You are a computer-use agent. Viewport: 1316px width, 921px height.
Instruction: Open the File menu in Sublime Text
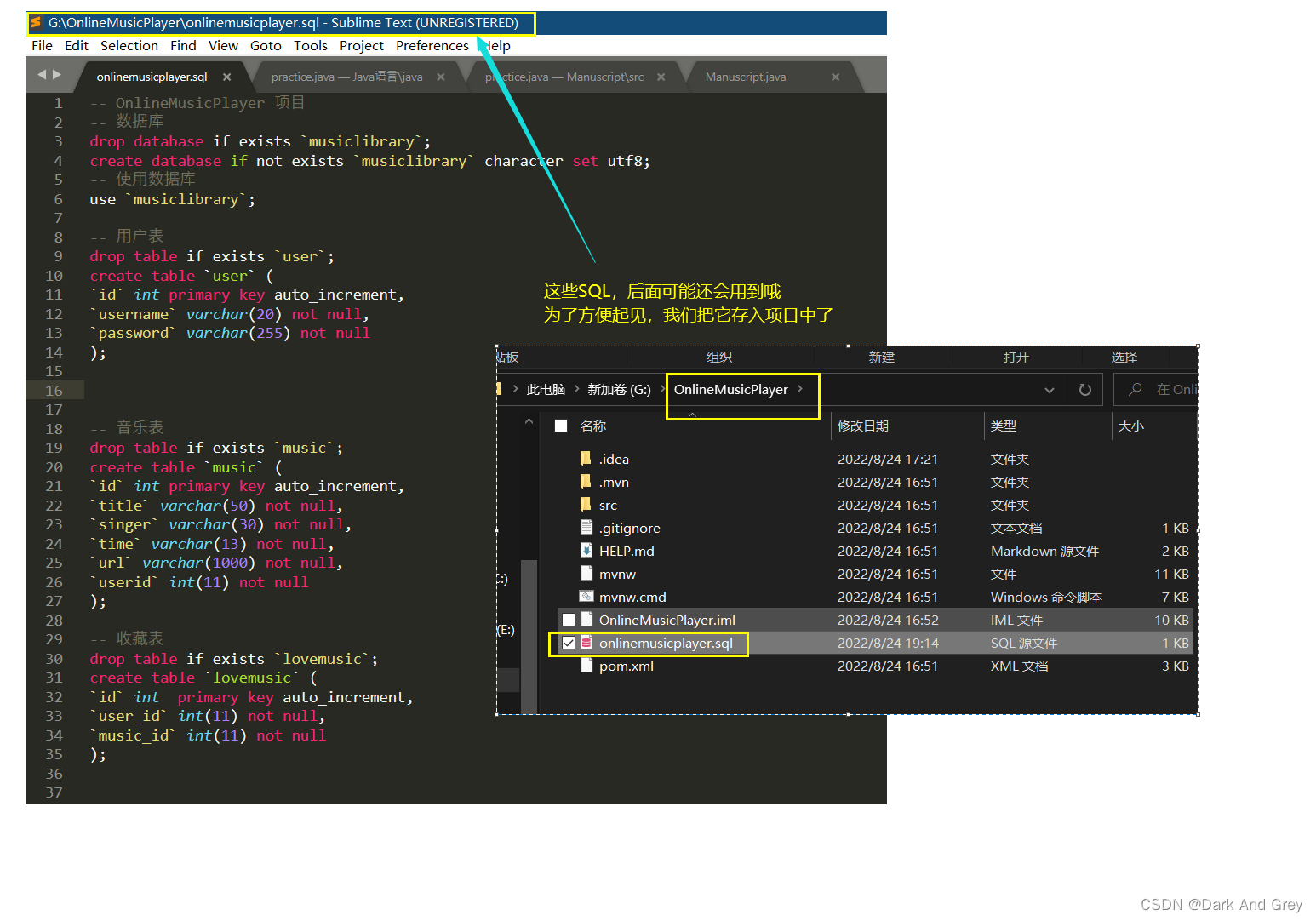42,46
